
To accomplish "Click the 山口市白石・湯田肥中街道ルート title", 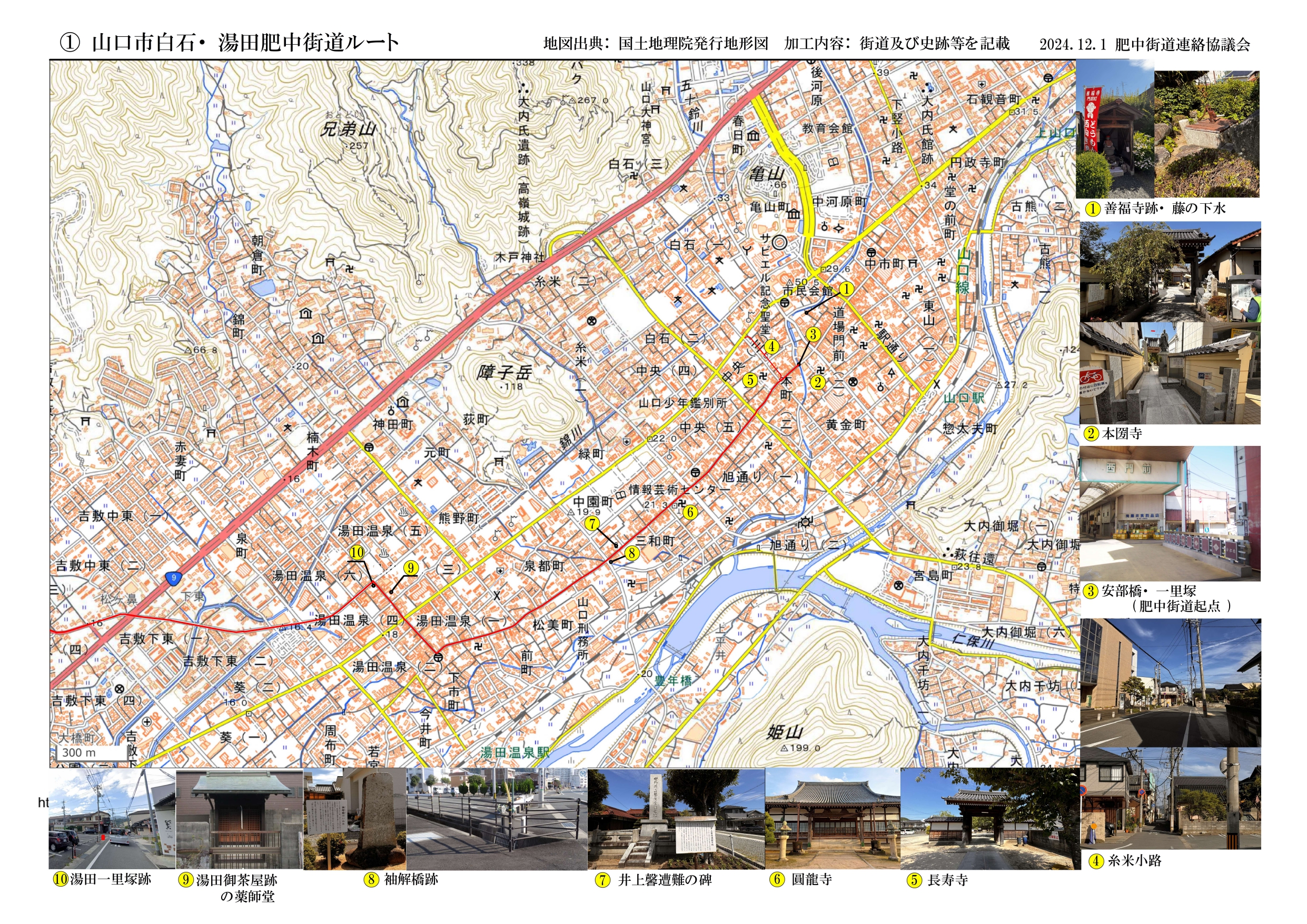I will pos(229,43).
